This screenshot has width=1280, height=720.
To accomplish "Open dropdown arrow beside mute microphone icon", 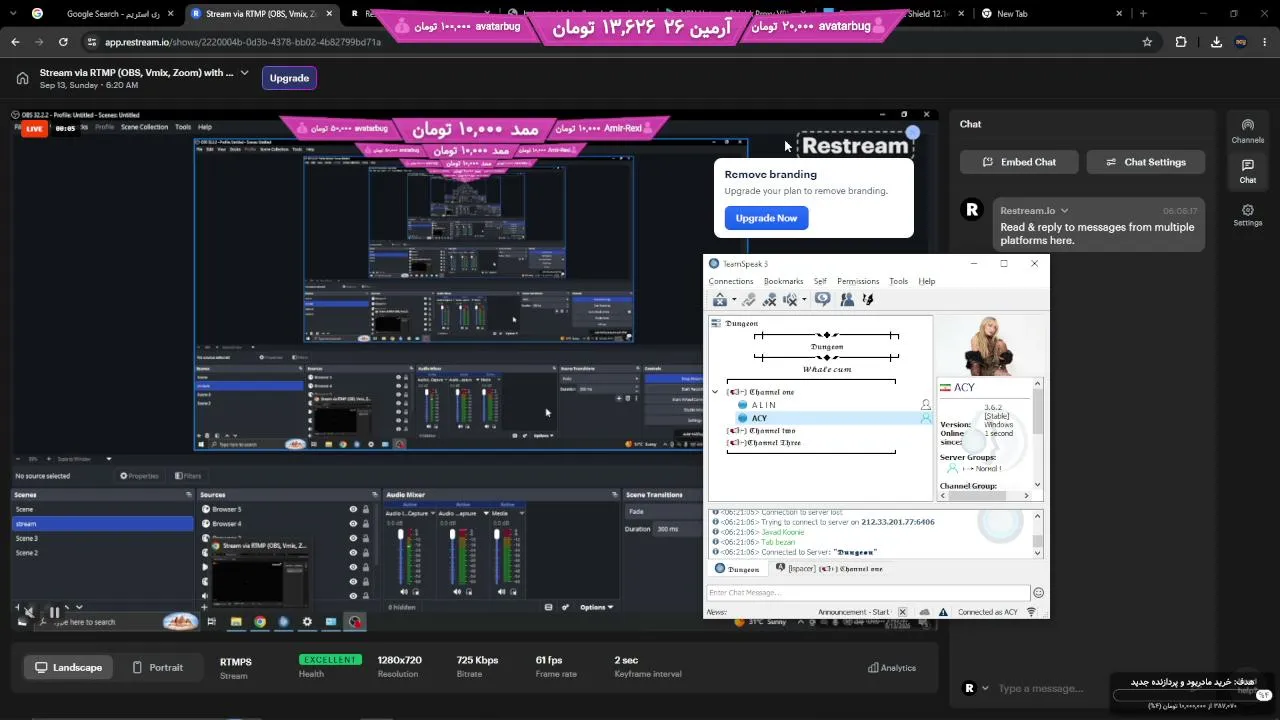I will pyautogui.click(x=804, y=300).
